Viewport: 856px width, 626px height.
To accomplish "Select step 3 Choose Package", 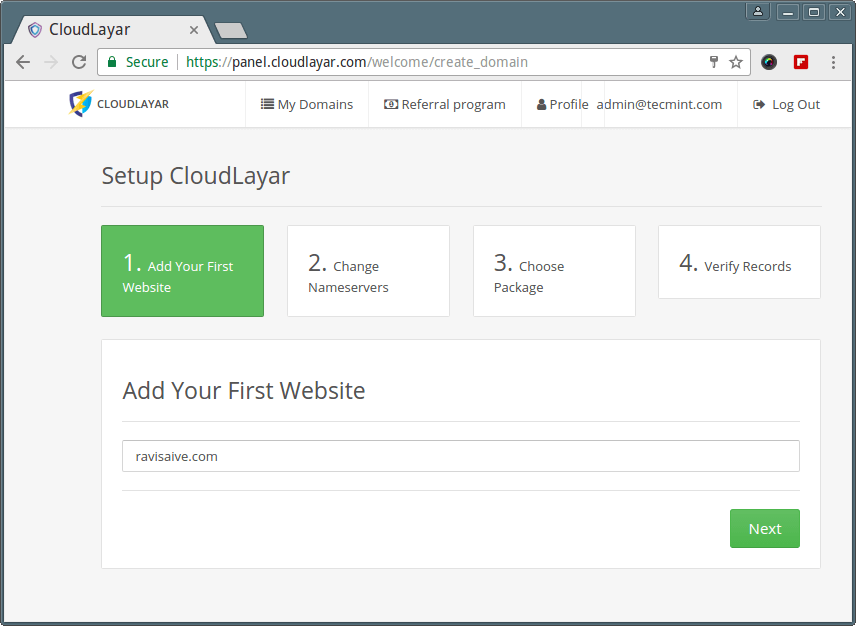I will (554, 271).
